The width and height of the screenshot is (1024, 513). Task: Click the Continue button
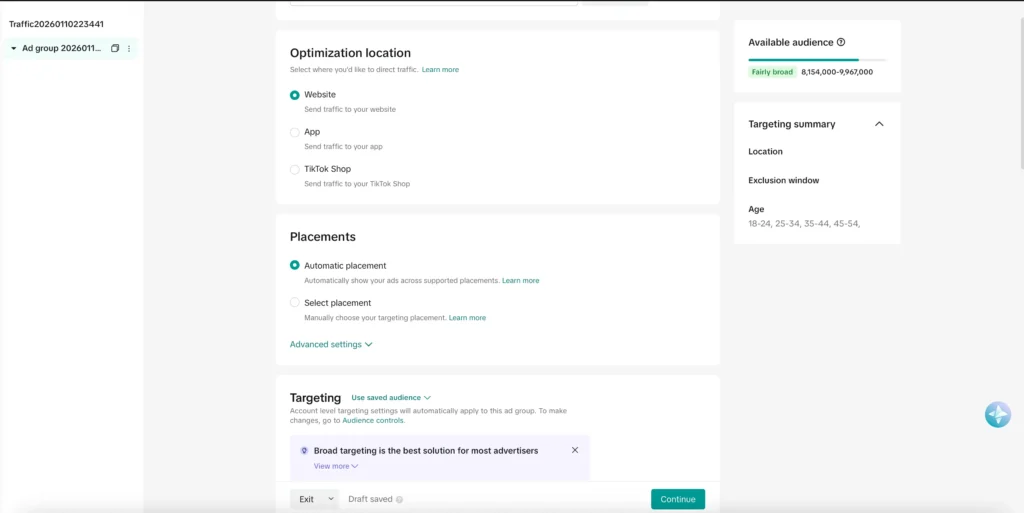click(x=678, y=499)
